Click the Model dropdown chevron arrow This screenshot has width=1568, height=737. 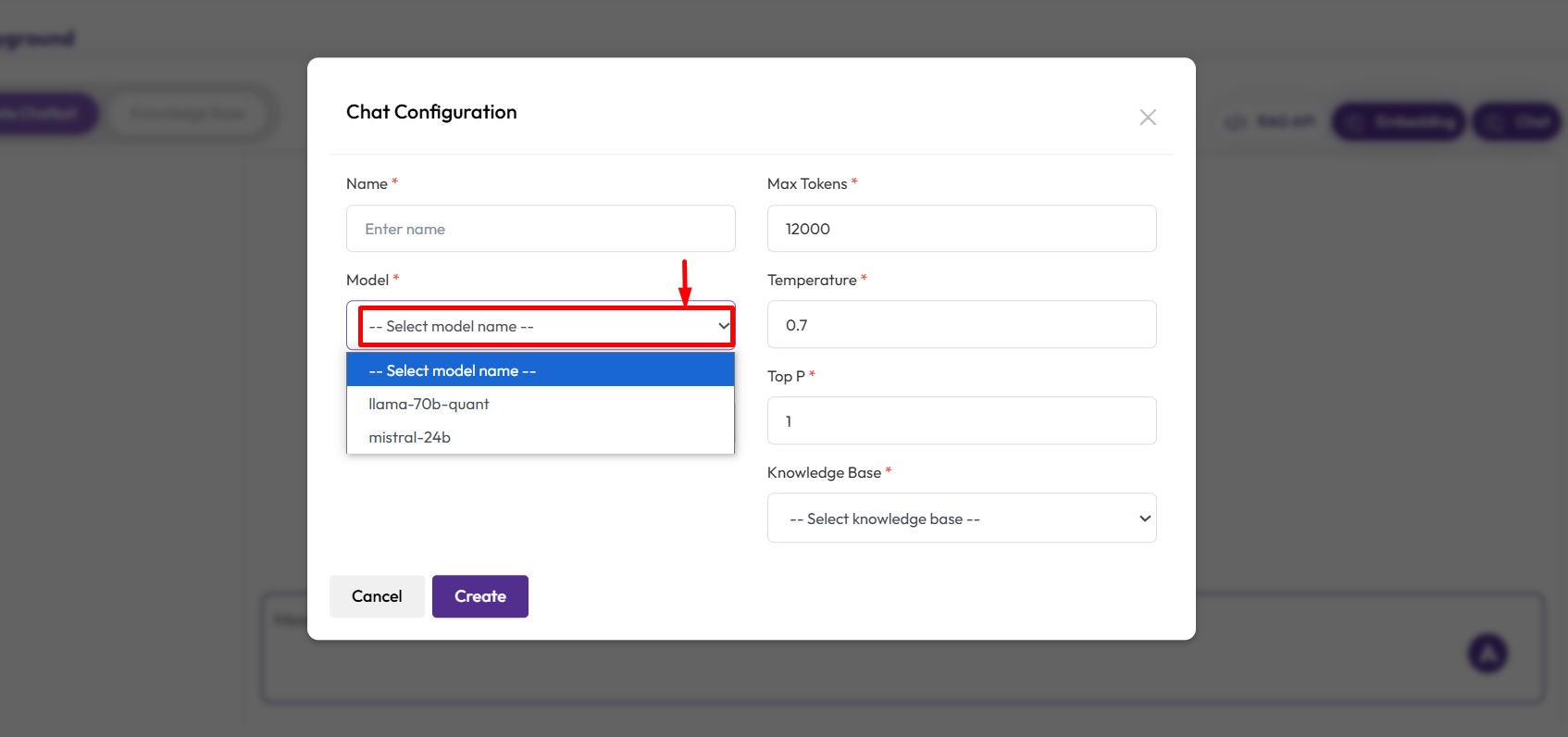pos(723,326)
